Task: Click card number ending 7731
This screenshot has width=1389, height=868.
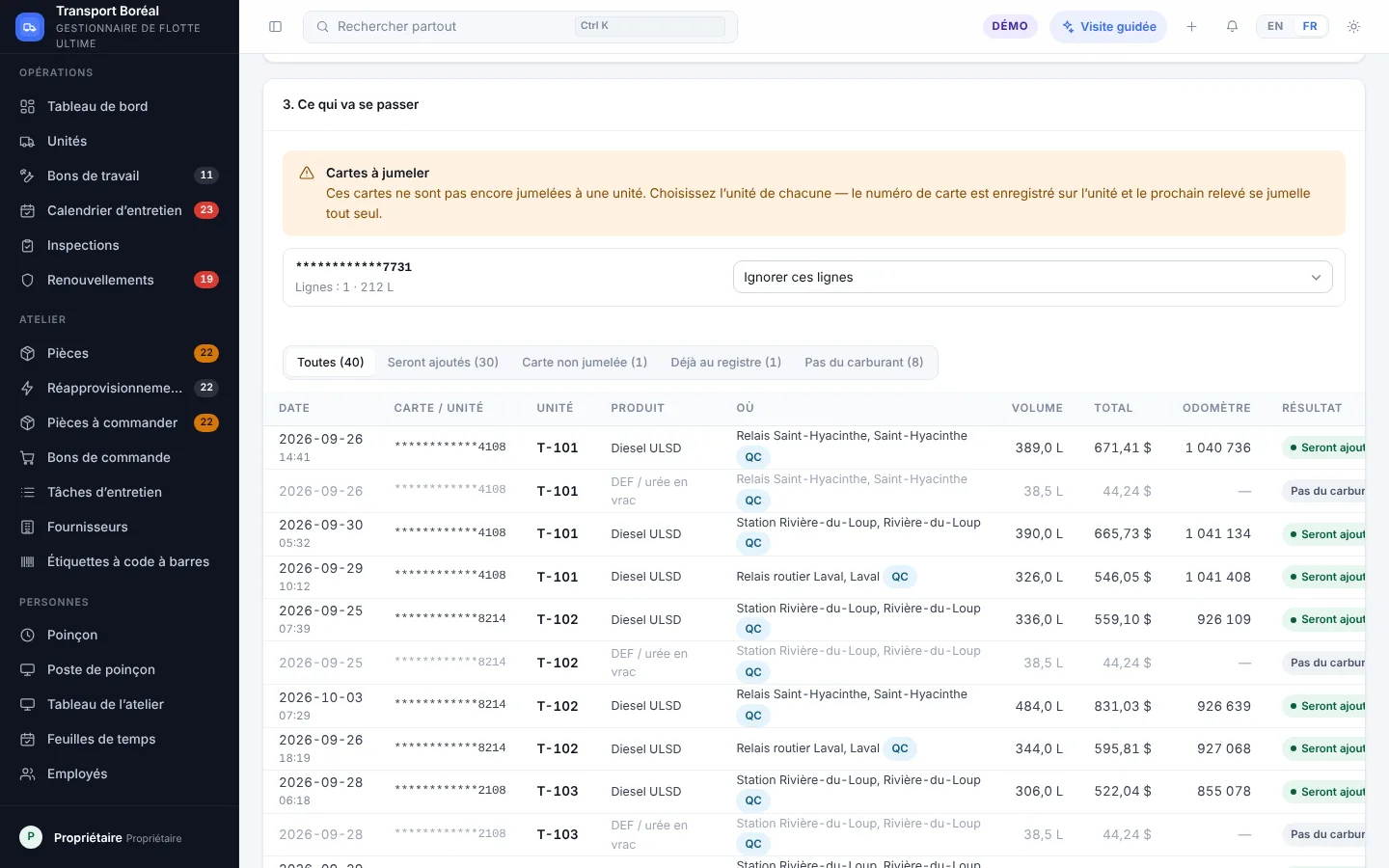Action: point(354,267)
